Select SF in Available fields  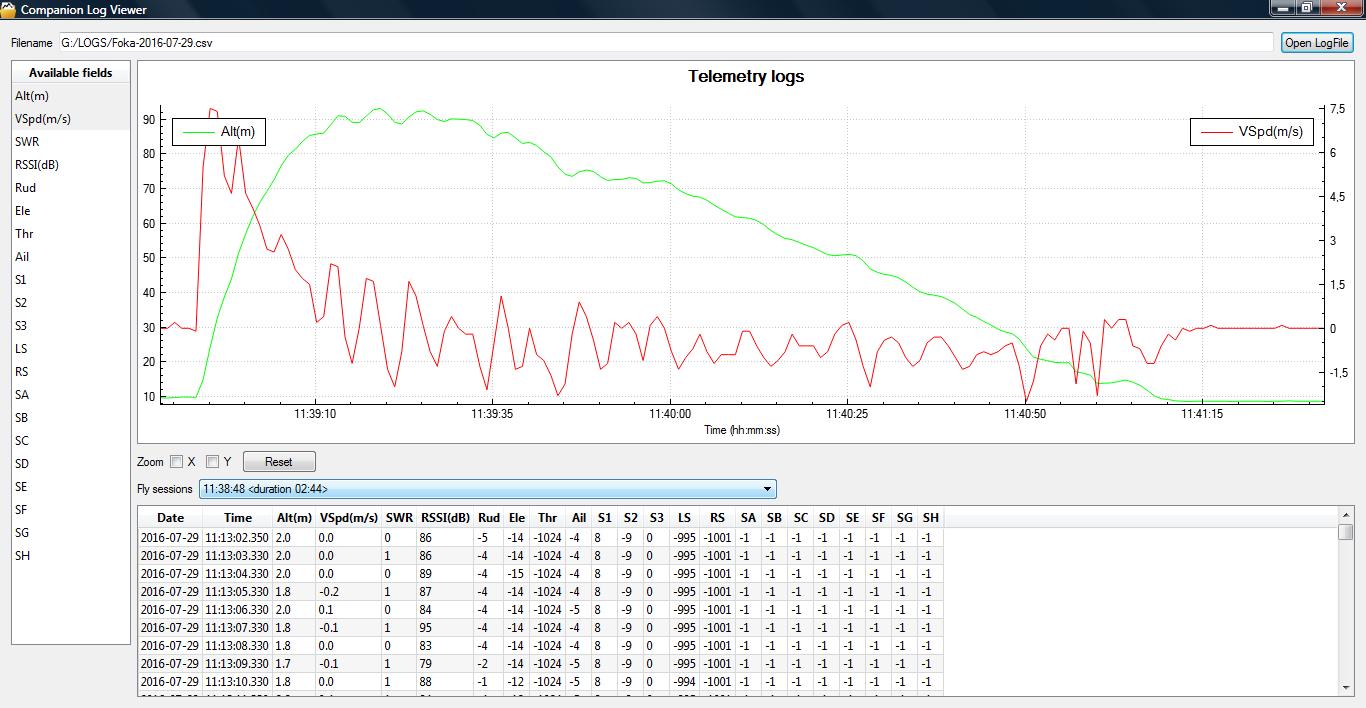point(71,510)
